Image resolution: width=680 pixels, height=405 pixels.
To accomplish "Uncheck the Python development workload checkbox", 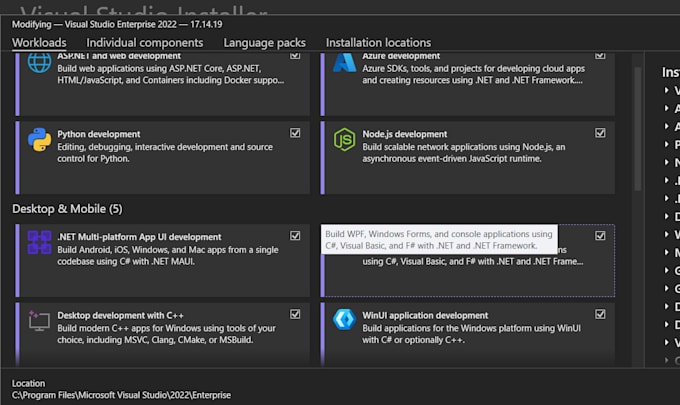I will click(295, 133).
